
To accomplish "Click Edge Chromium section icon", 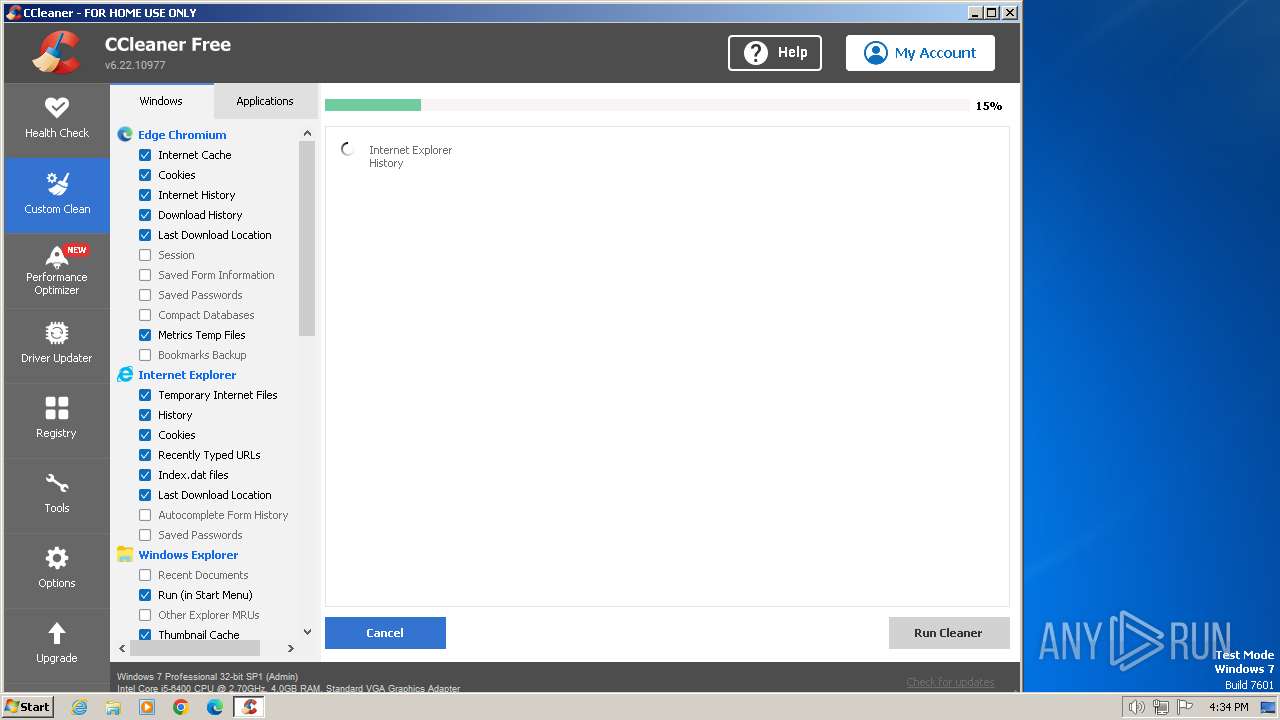I will click(125, 134).
